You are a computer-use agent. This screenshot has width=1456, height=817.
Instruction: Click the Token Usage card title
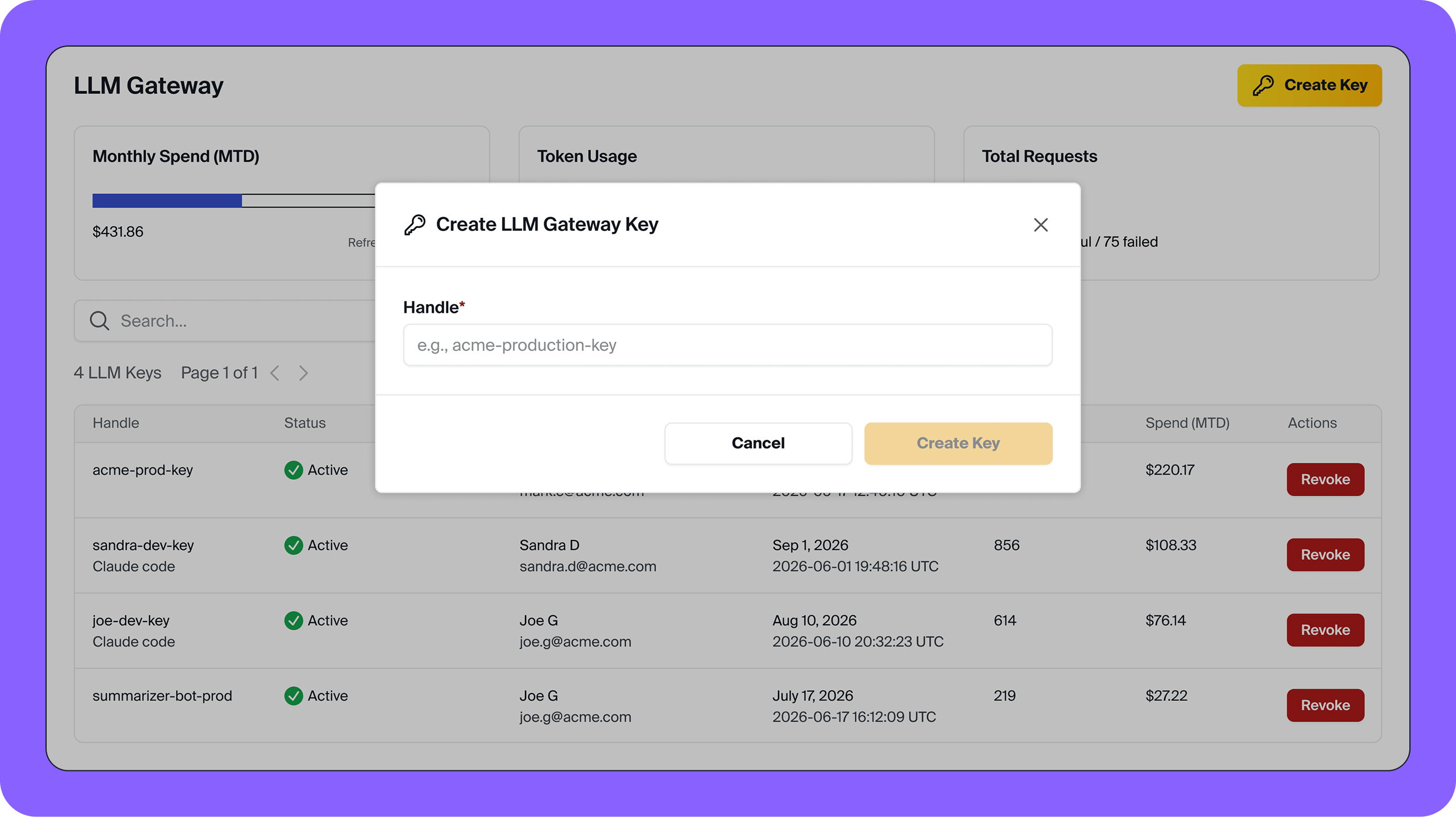pyautogui.click(x=587, y=156)
